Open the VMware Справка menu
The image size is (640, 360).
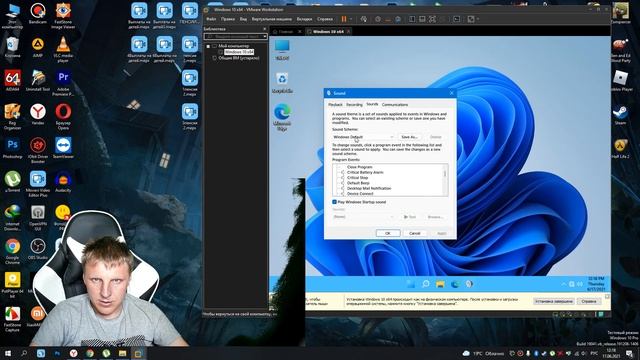(x=325, y=19)
